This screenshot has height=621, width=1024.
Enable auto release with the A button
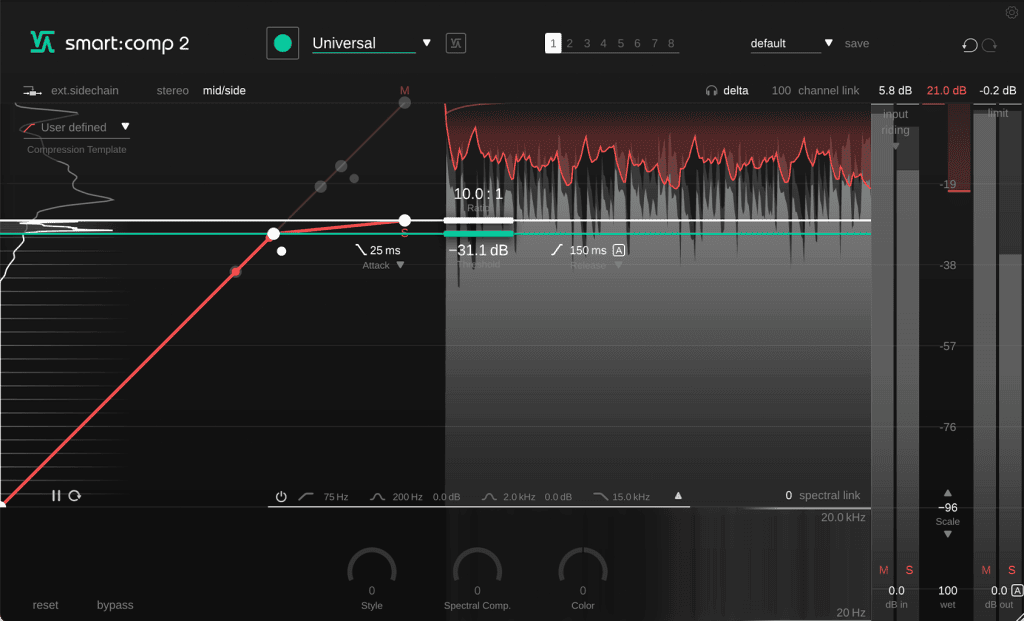pyautogui.click(x=619, y=250)
